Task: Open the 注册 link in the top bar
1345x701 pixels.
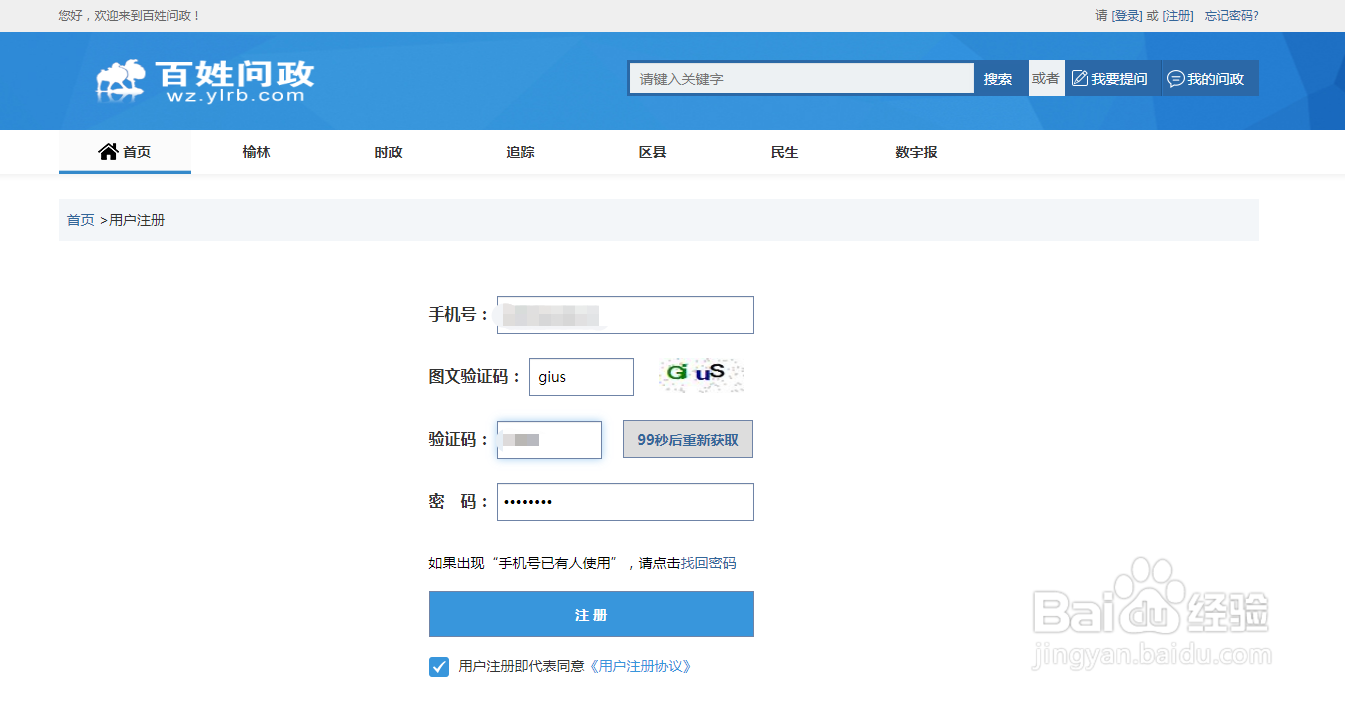Action: (1176, 15)
